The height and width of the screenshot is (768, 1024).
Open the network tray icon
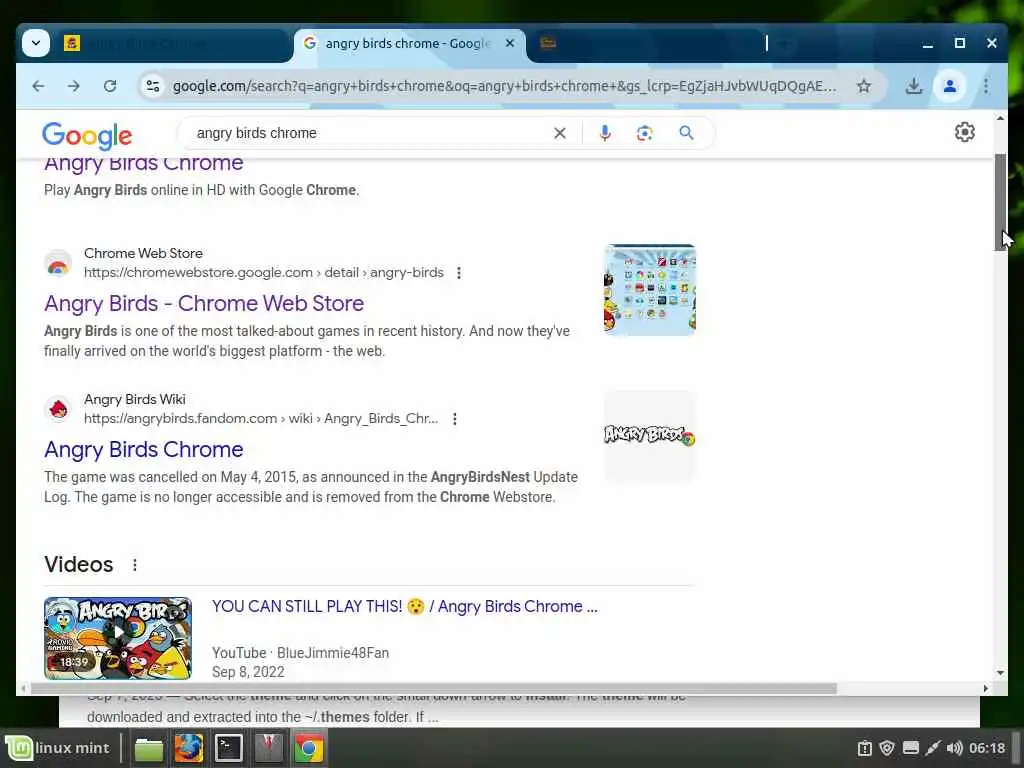point(933,748)
